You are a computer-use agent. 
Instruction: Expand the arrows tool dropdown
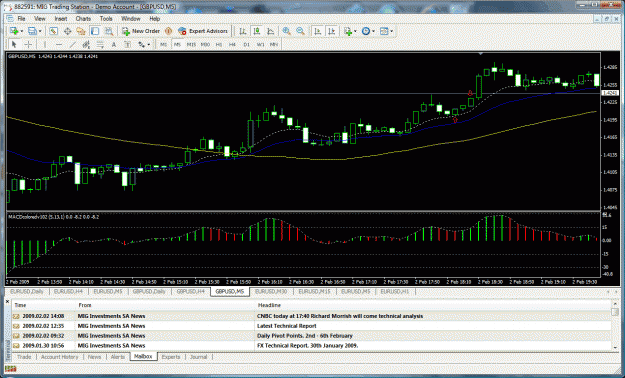[149, 45]
